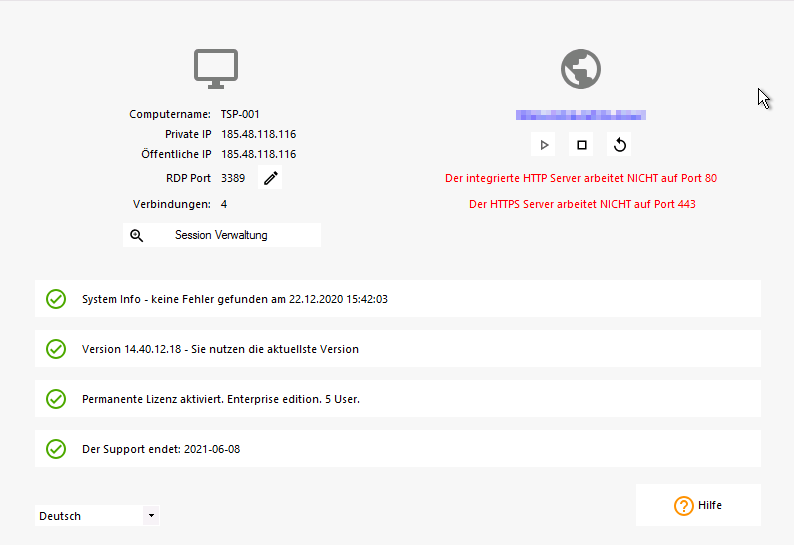Expand the Deutsch language dropdown
Viewport: 794px width, 545px height.
tap(96, 516)
